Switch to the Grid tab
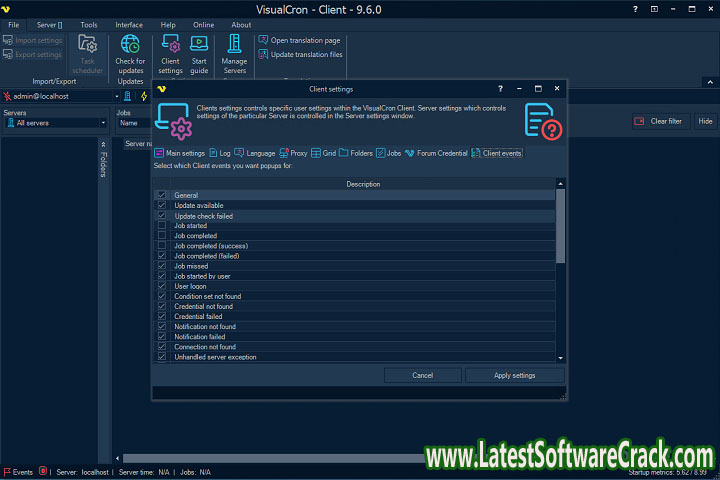Image resolution: width=720 pixels, height=480 pixels. coord(323,153)
